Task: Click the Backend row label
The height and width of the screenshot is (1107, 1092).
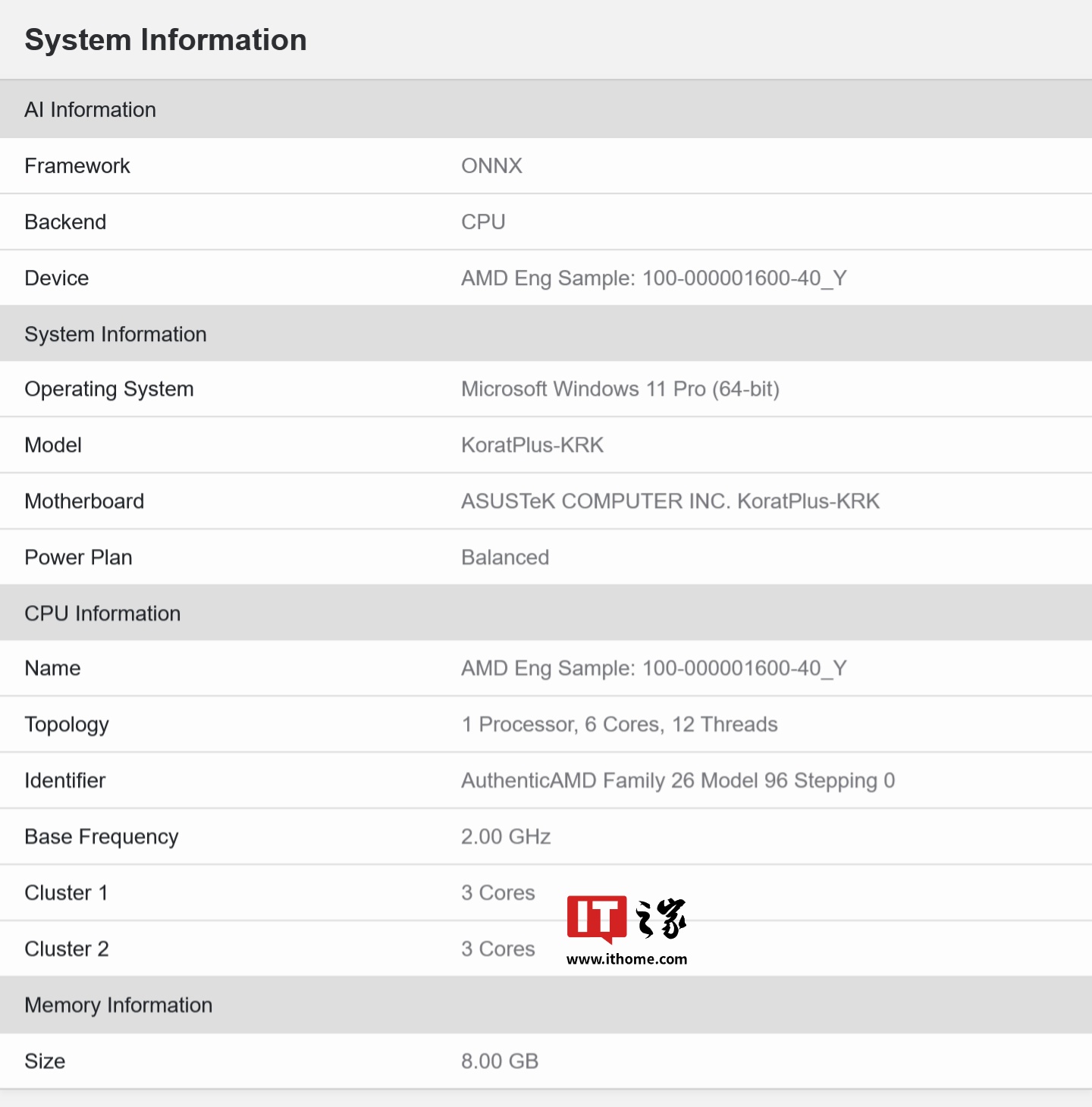Action: tap(65, 222)
